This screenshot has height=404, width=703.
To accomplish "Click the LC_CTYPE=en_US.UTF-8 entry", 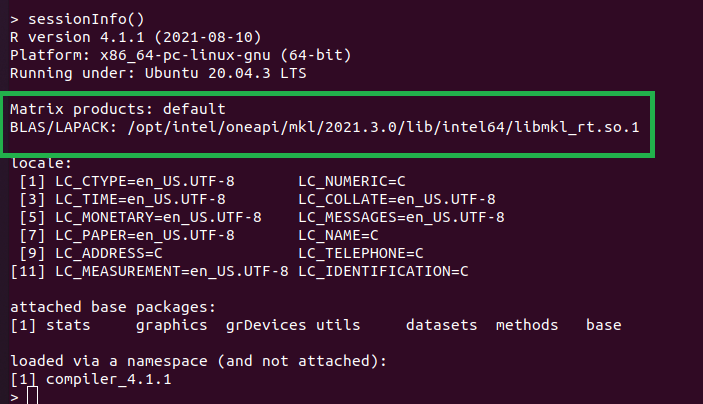I will click(x=144, y=181).
